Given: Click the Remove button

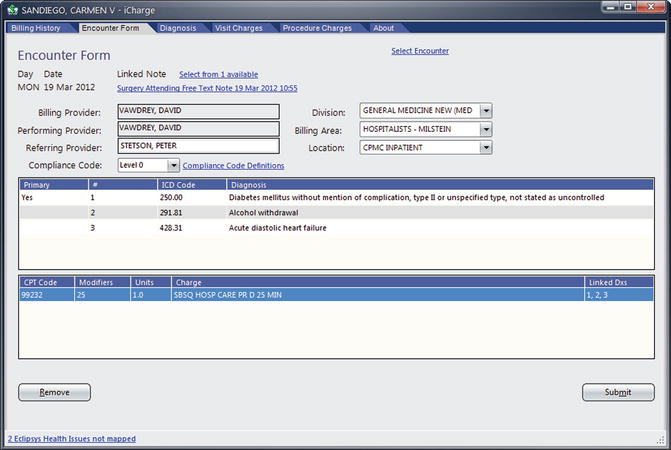Looking at the screenshot, I should pyautogui.click(x=54, y=392).
